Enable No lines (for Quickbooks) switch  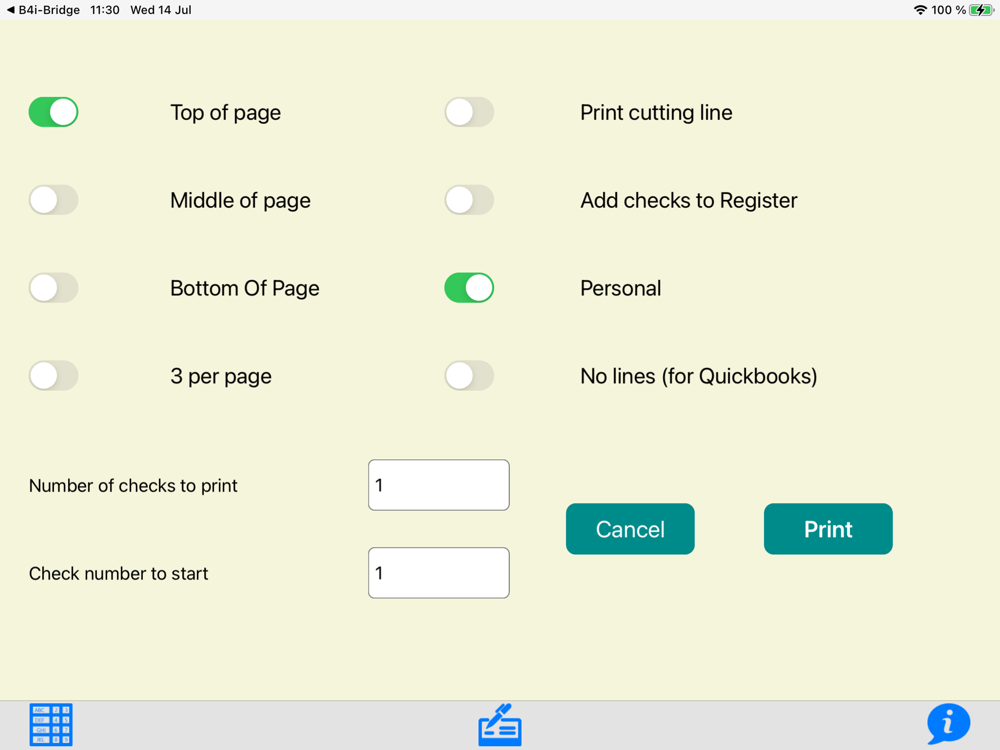469,376
